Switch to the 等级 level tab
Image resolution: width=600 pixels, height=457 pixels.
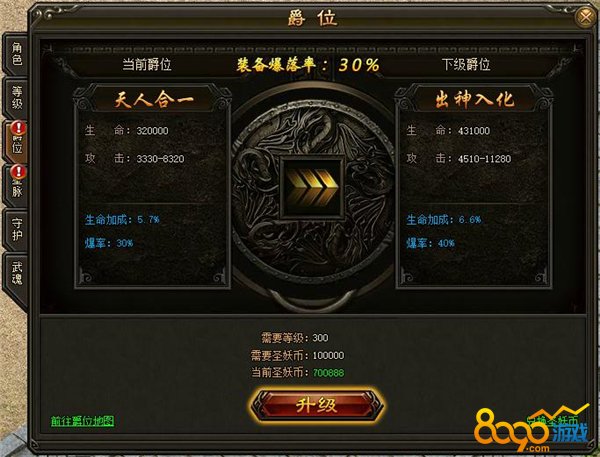pyautogui.click(x=16, y=98)
